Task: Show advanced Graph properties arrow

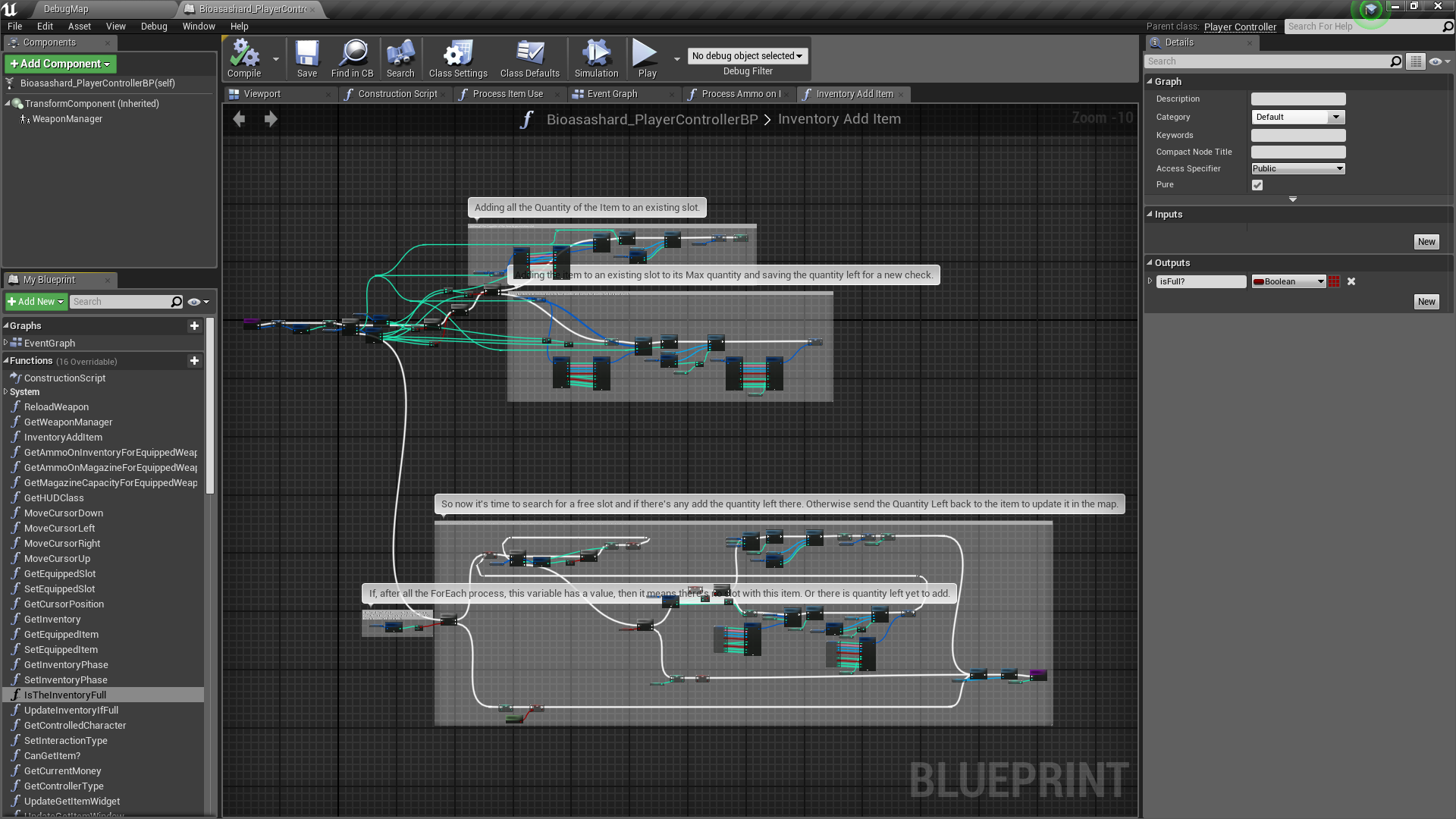Action: (1293, 199)
